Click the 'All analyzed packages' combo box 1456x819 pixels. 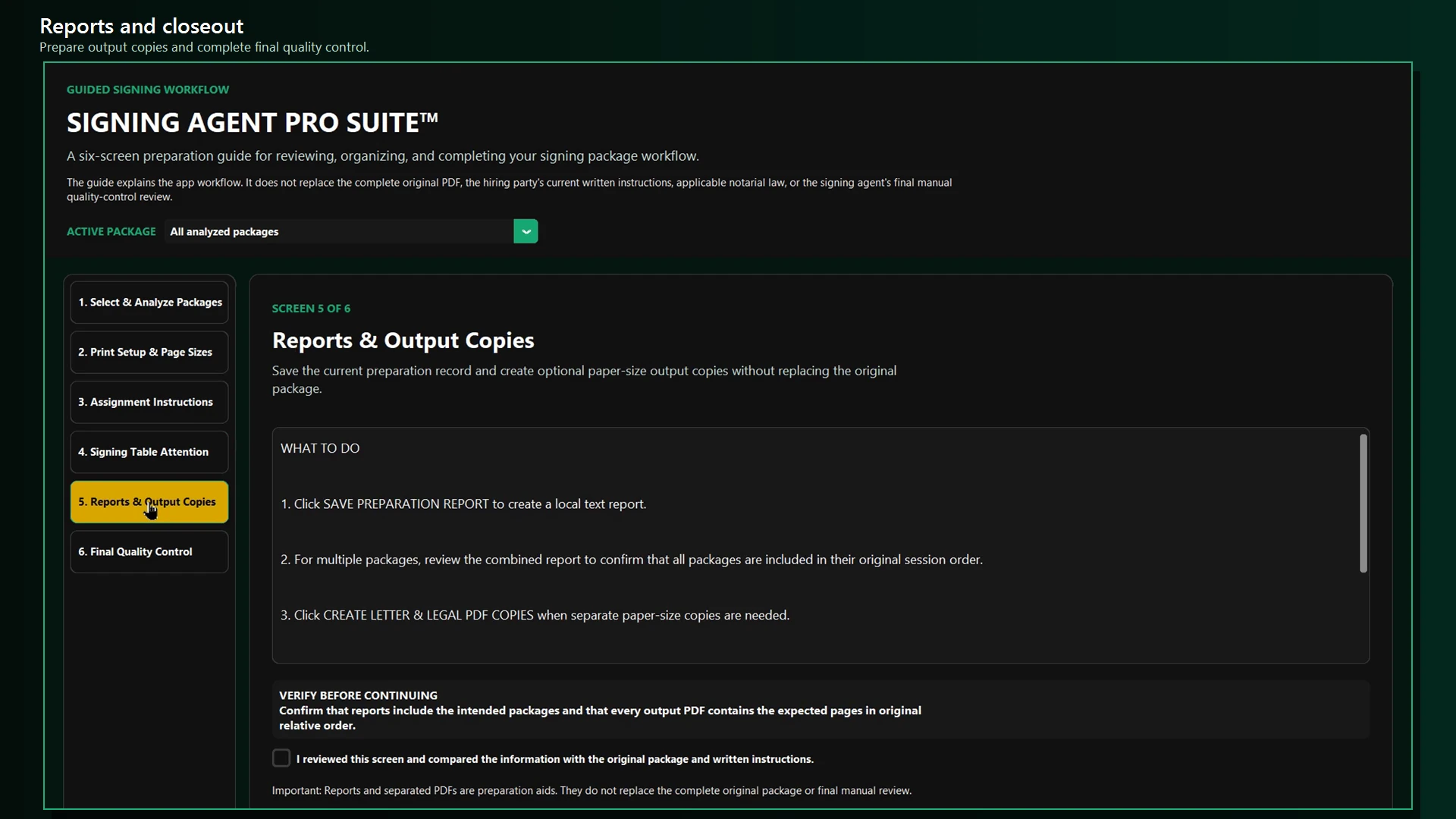[x=351, y=231]
